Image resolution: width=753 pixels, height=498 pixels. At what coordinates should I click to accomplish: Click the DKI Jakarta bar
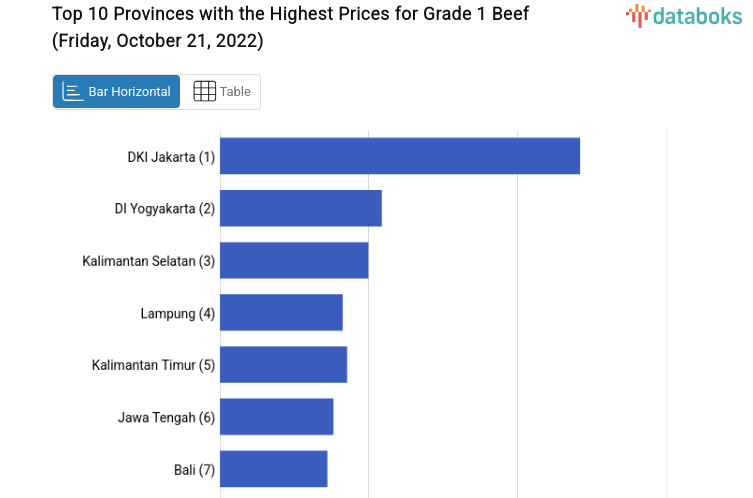pos(400,156)
